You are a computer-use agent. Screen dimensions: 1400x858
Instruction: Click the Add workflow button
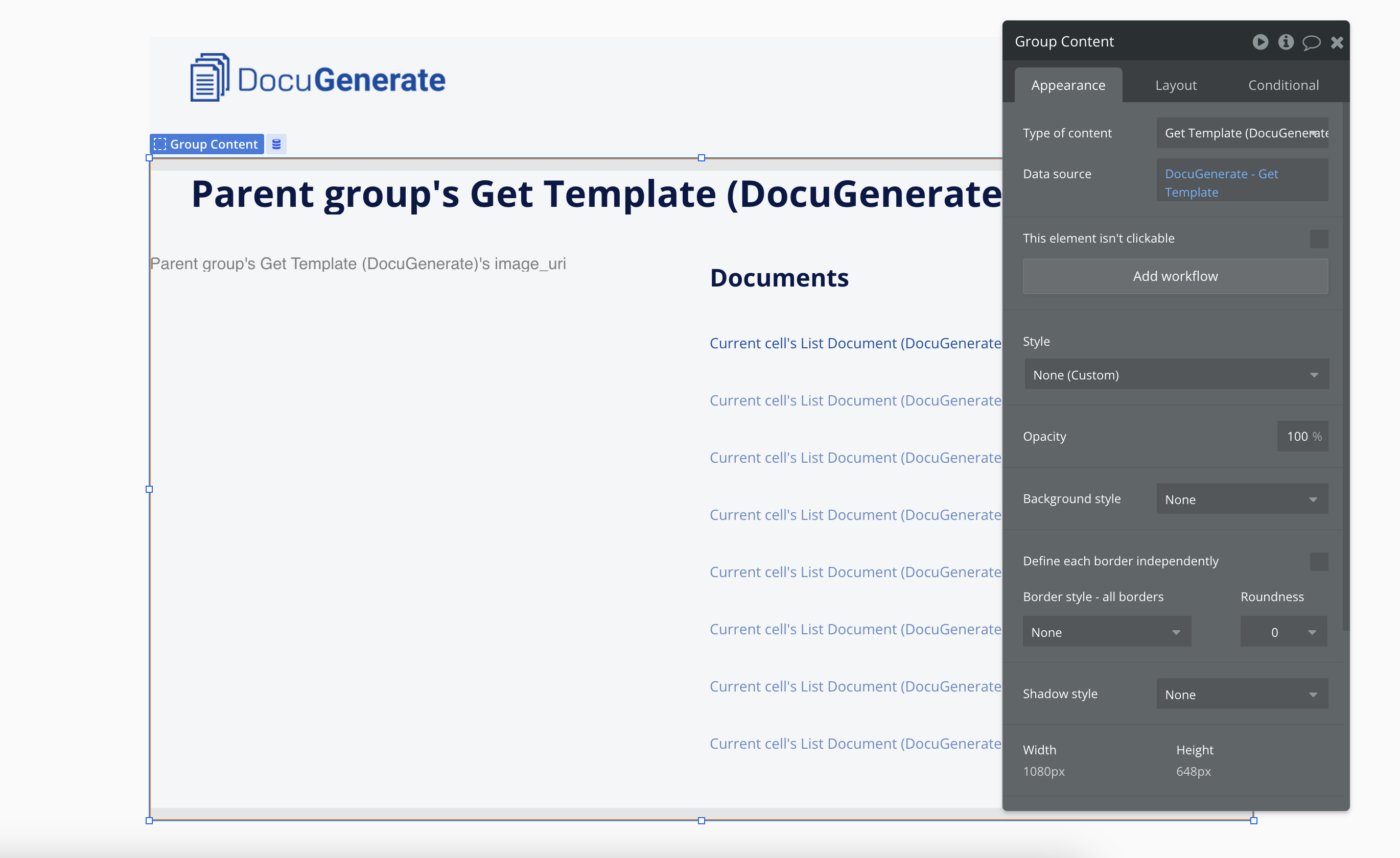[1175, 276]
